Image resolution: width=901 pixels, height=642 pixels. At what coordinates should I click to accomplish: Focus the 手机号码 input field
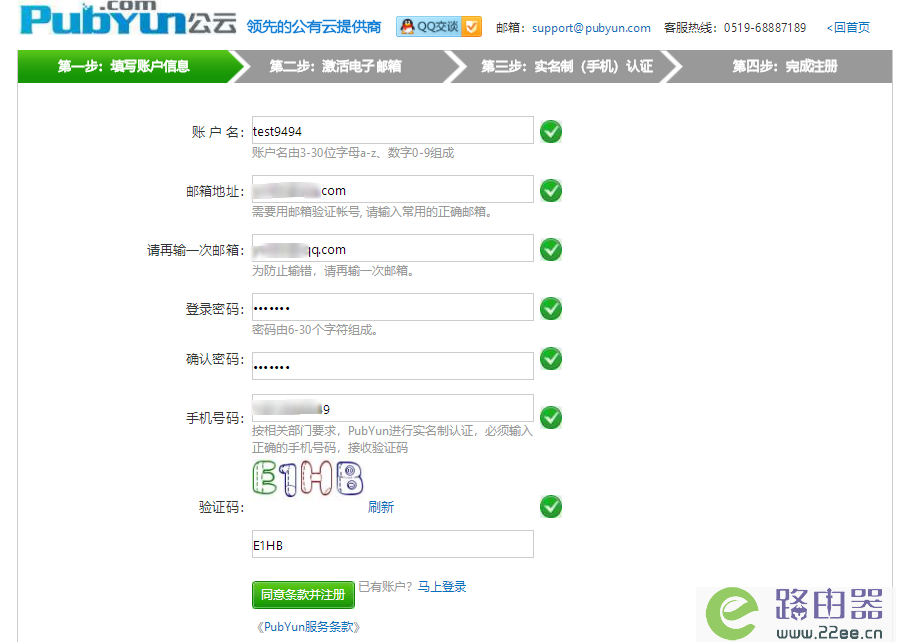click(392, 408)
